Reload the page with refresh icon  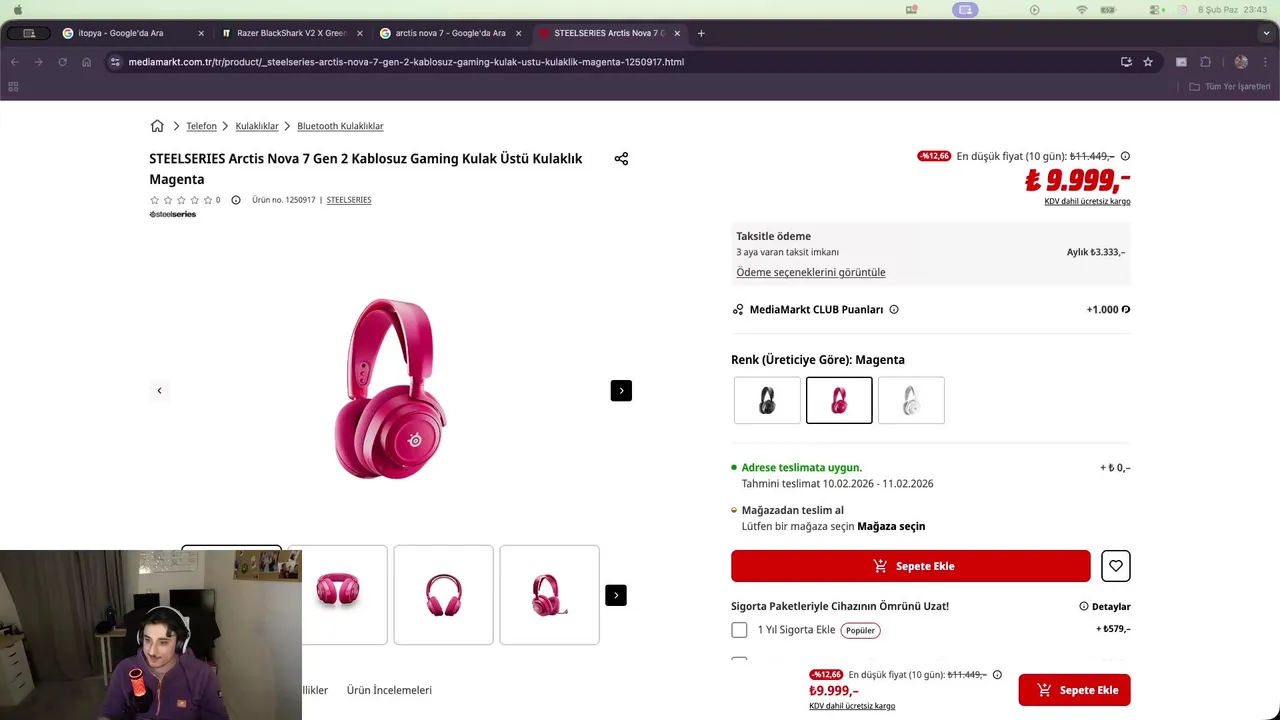62,62
